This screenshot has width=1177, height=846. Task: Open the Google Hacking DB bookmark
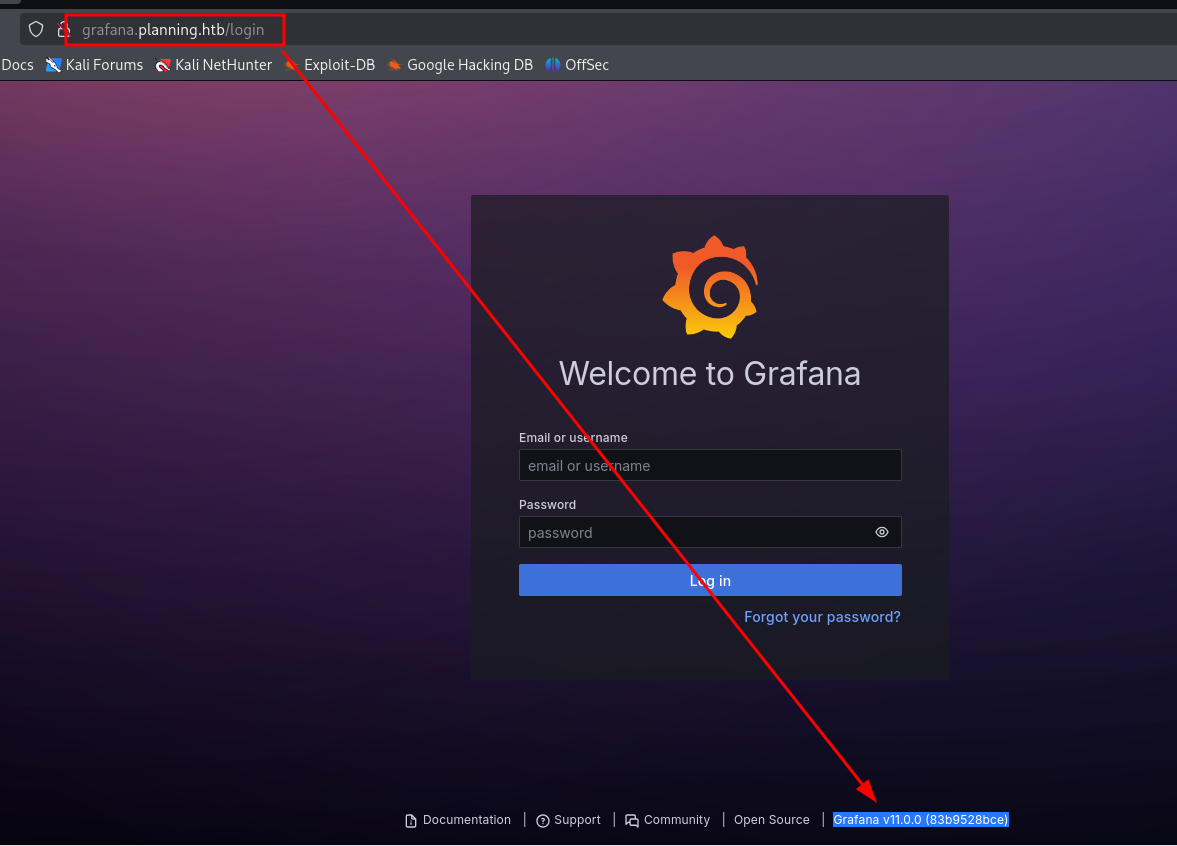(459, 65)
